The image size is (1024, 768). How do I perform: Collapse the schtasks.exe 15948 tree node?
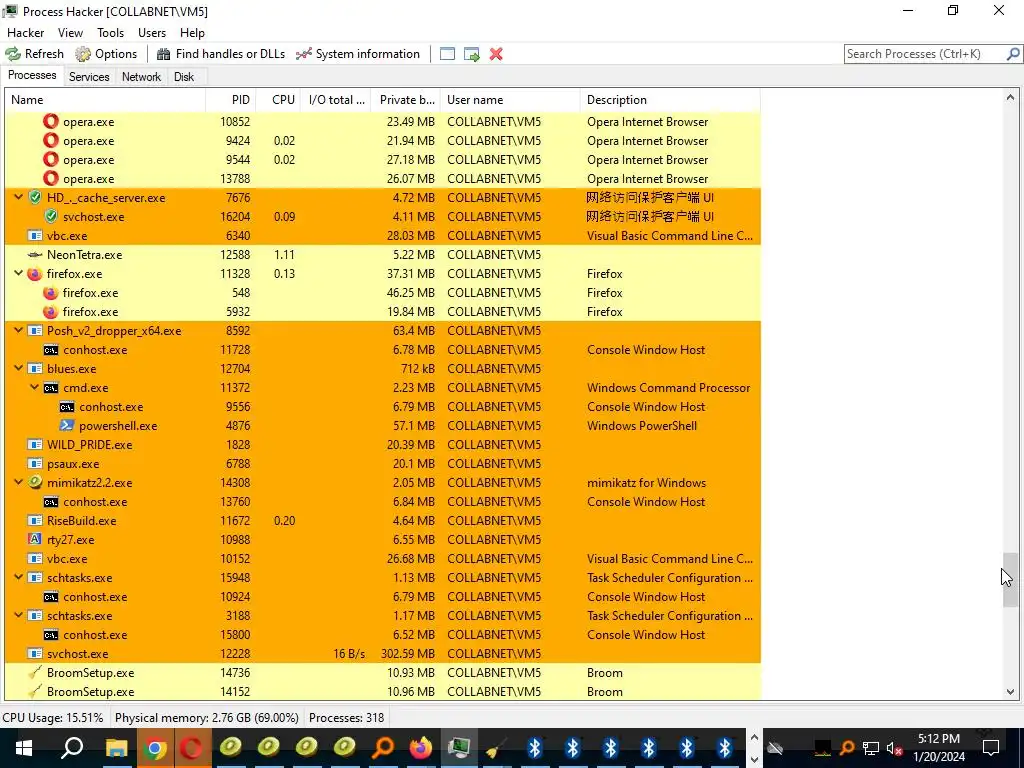pyautogui.click(x=19, y=577)
